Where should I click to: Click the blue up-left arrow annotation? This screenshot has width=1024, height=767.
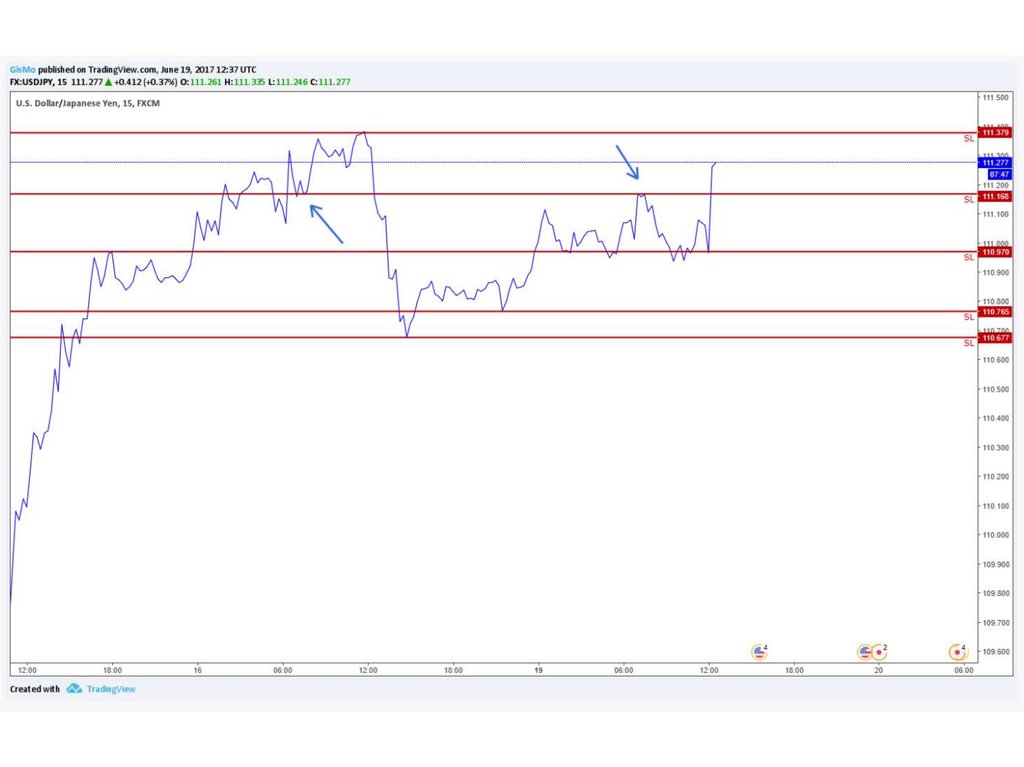pos(326,224)
